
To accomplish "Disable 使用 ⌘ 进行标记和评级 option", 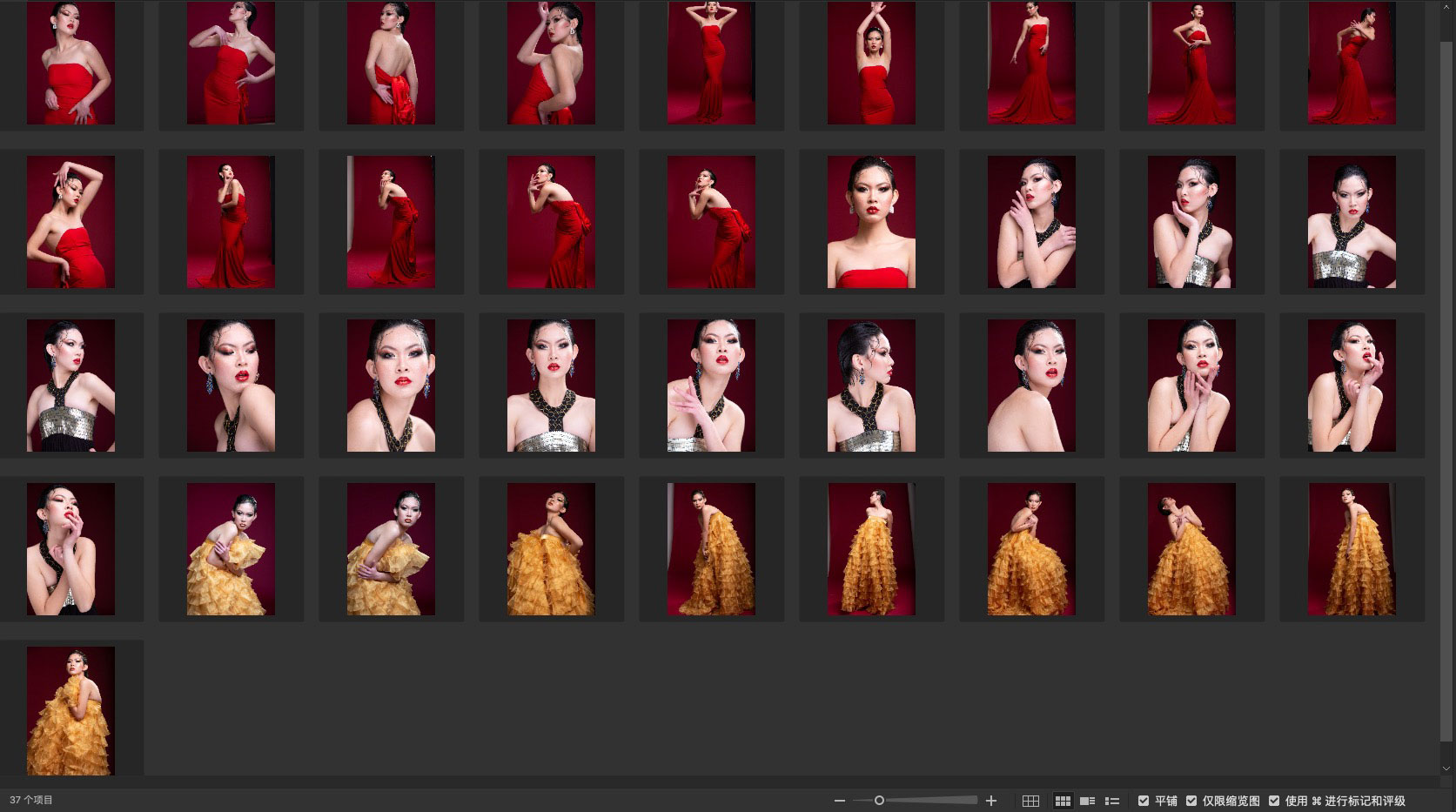I will click(x=1274, y=801).
